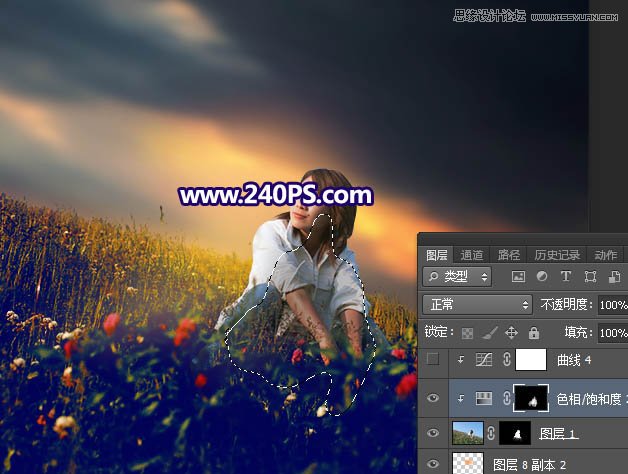Click the lock image pixels brush icon
628x474 pixels.
click(489, 333)
